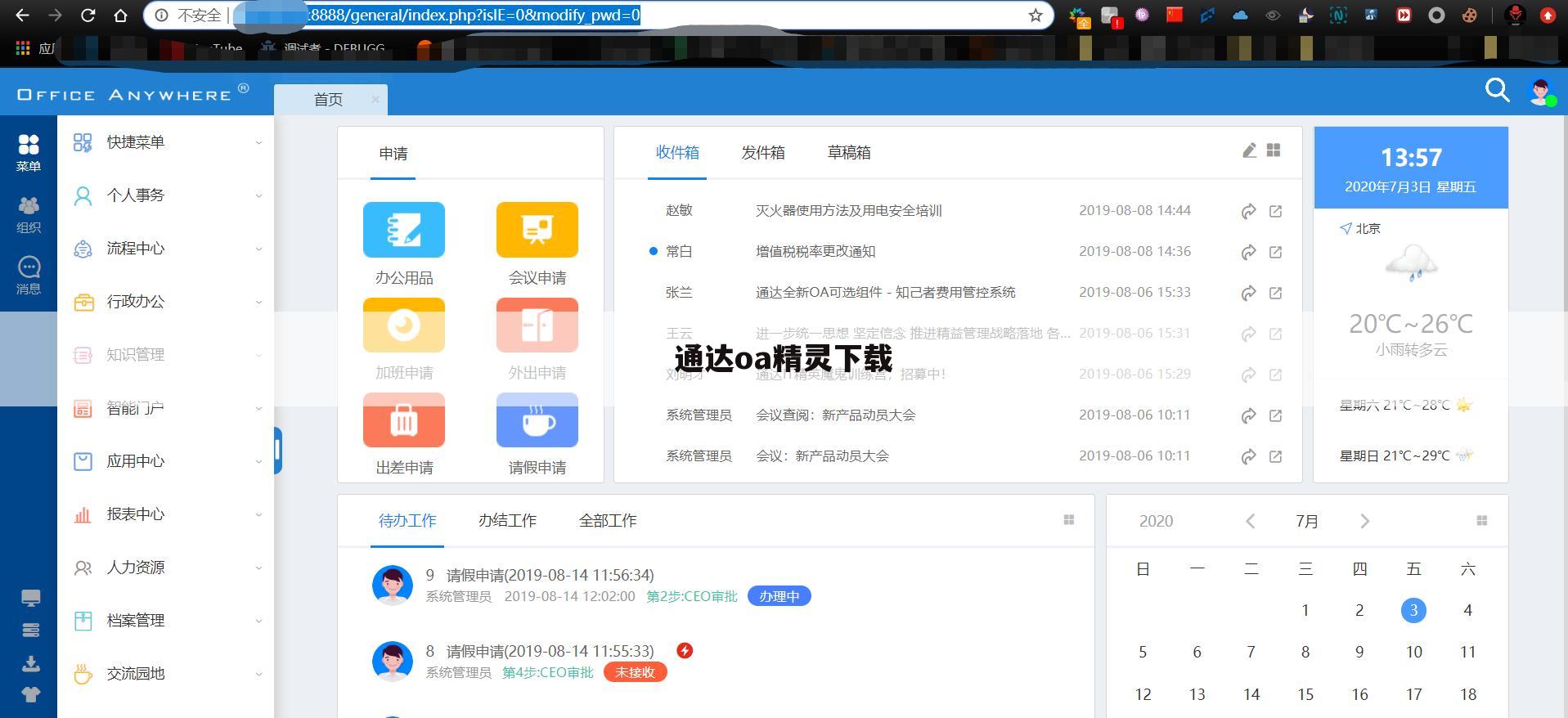Forward the 赵敏 mail with arrow icon
The width and height of the screenshot is (1568, 718).
point(1248,211)
